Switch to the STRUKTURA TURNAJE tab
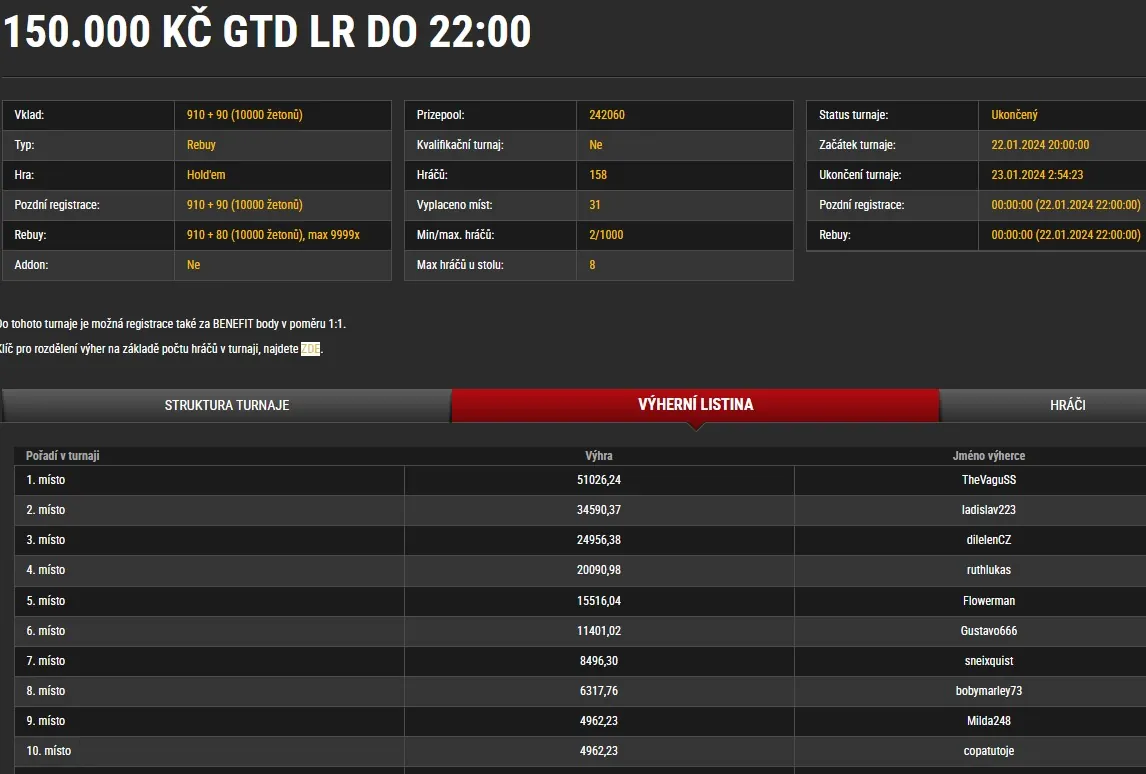The height and width of the screenshot is (774, 1146). tap(227, 405)
